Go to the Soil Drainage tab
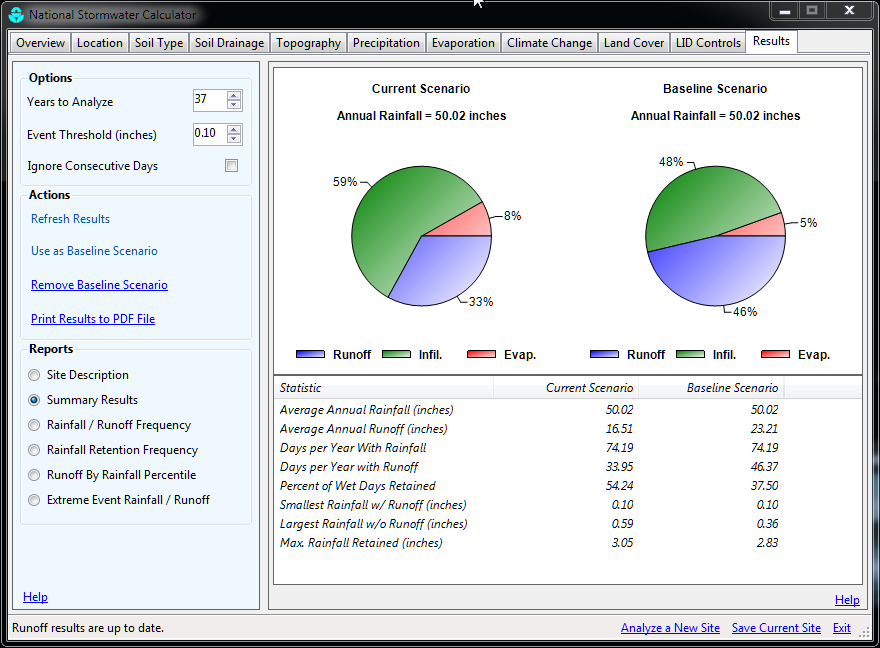The width and height of the screenshot is (880, 648). (x=229, y=43)
